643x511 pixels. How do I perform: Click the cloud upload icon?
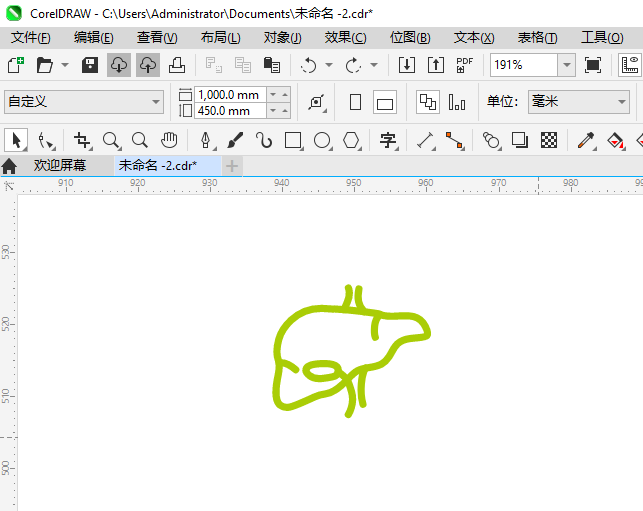point(148,65)
